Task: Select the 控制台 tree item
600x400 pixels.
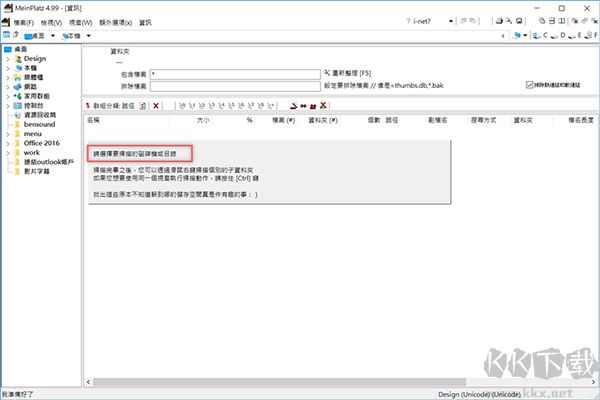Action: tap(34, 106)
